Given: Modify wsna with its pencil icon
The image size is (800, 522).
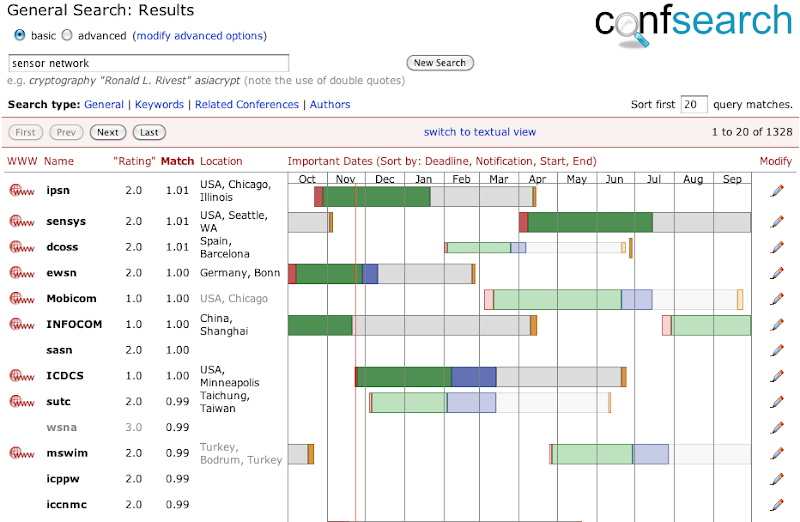Looking at the screenshot, I should pyautogui.click(x=777, y=428).
